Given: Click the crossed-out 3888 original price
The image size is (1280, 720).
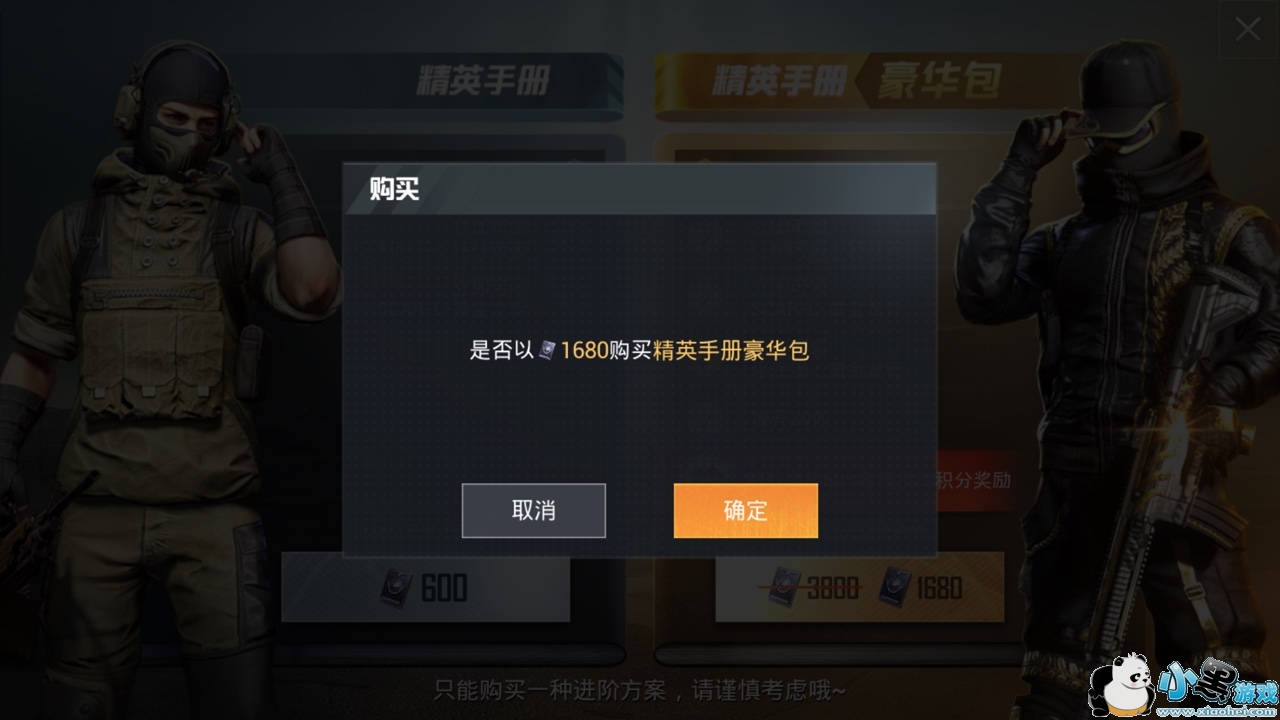Looking at the screenshot, I should [x=833, y=588].
